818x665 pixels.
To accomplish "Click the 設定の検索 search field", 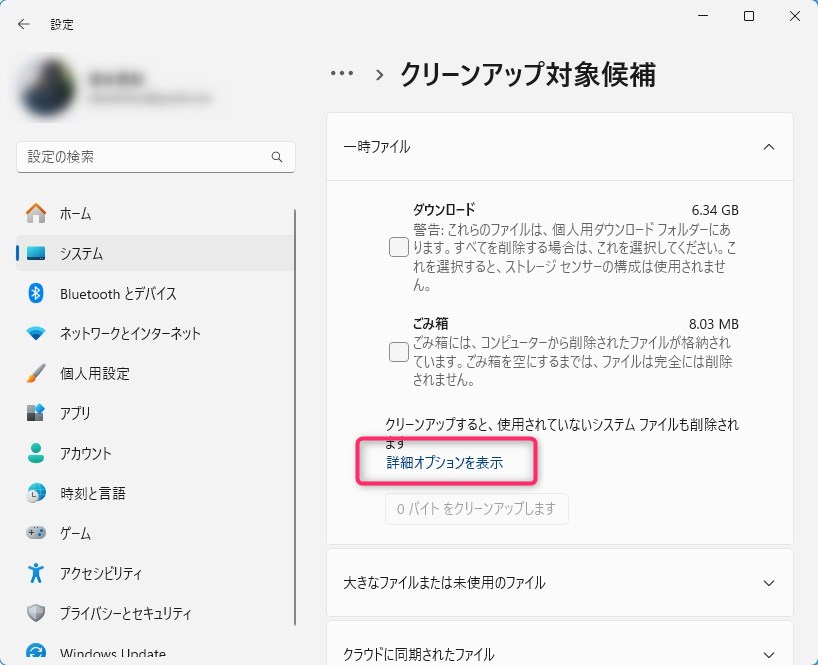I will click(145, 157).
